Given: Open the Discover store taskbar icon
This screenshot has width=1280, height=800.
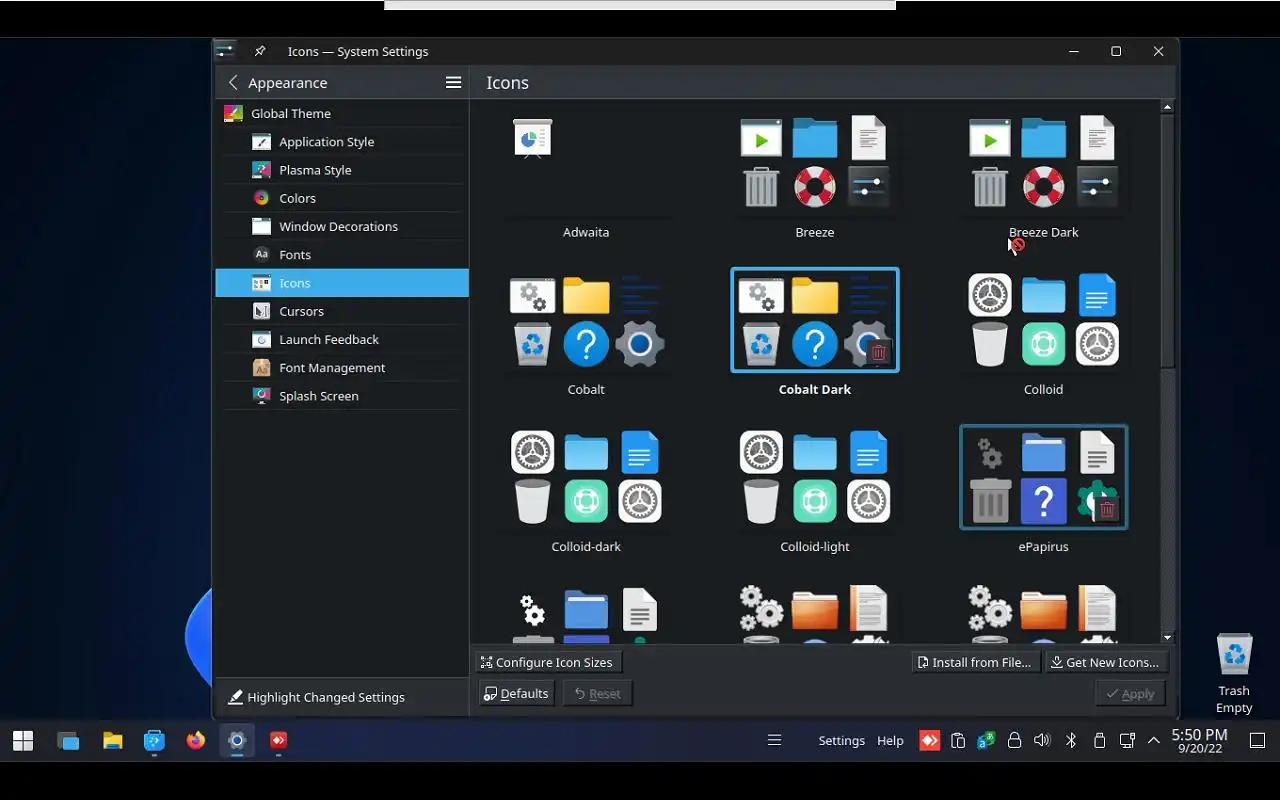Looking at the screenshot, I should coord(154,741).
